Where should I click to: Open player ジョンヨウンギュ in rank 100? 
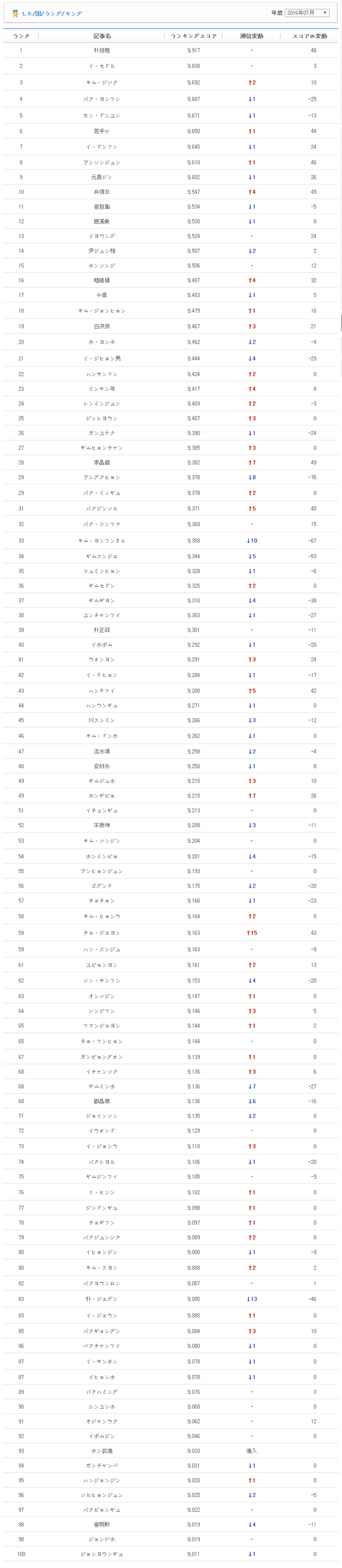(x=102, y=1554)
